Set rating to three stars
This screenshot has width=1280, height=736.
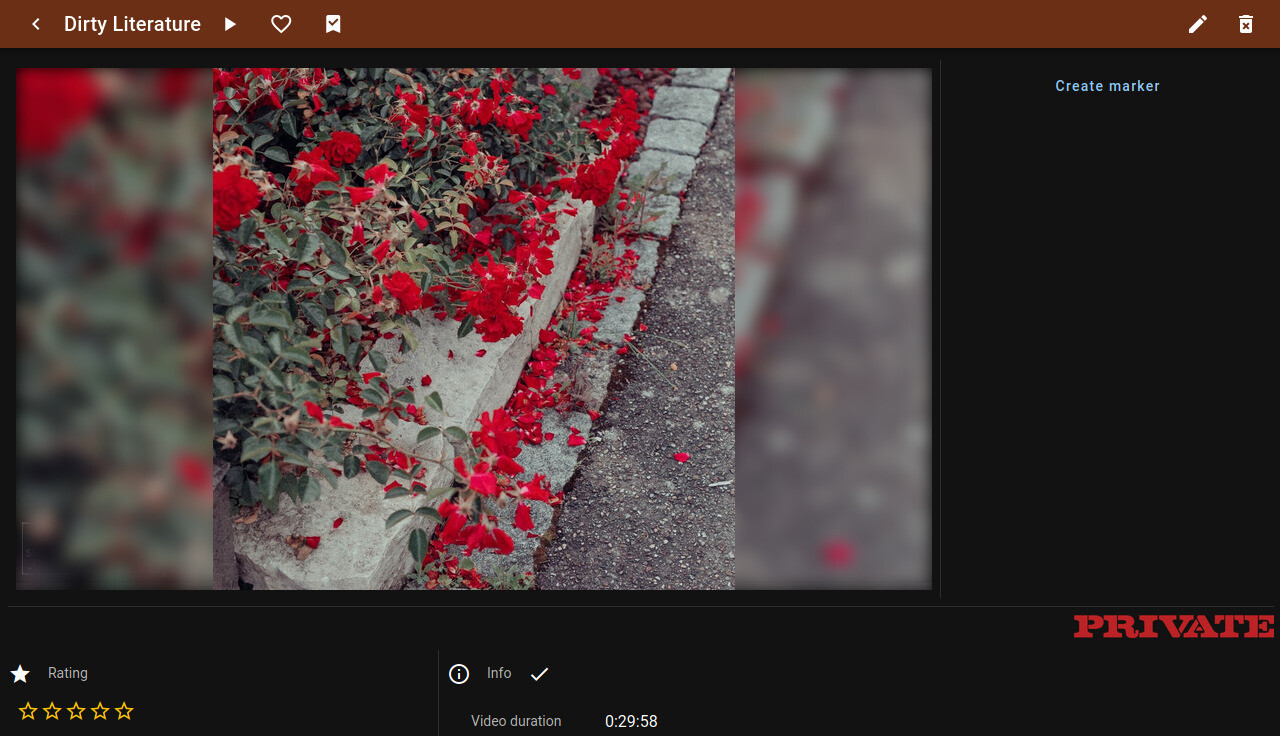[76, 711]
